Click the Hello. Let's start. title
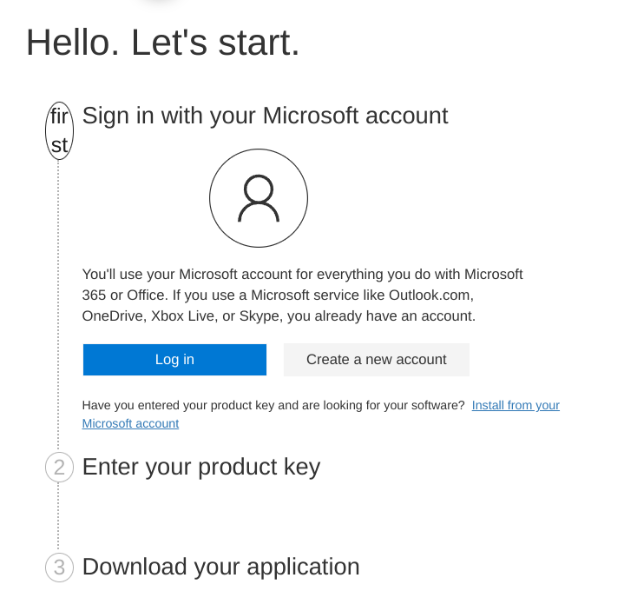 click(163, 42)
